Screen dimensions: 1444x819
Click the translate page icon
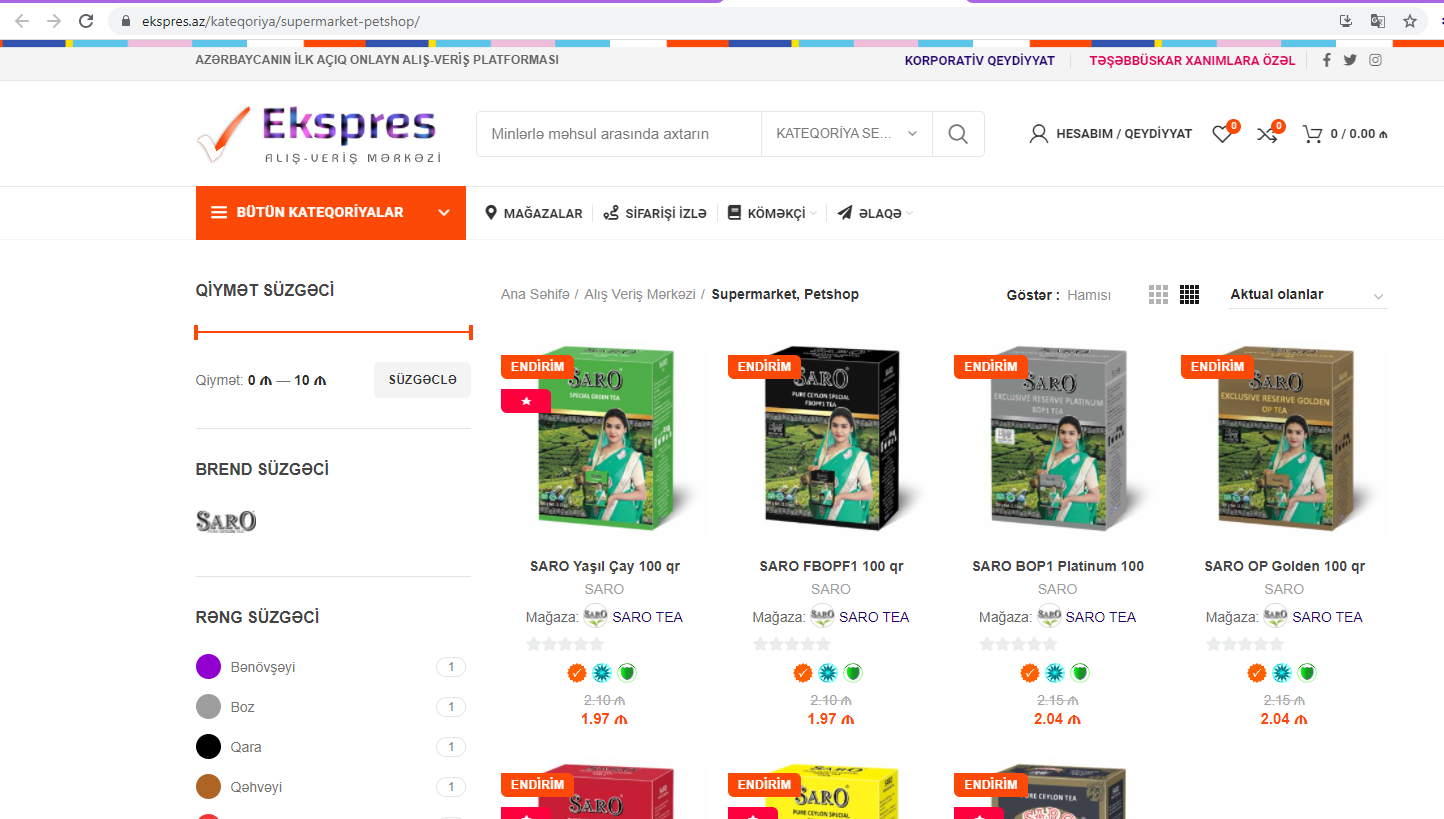1378,21
